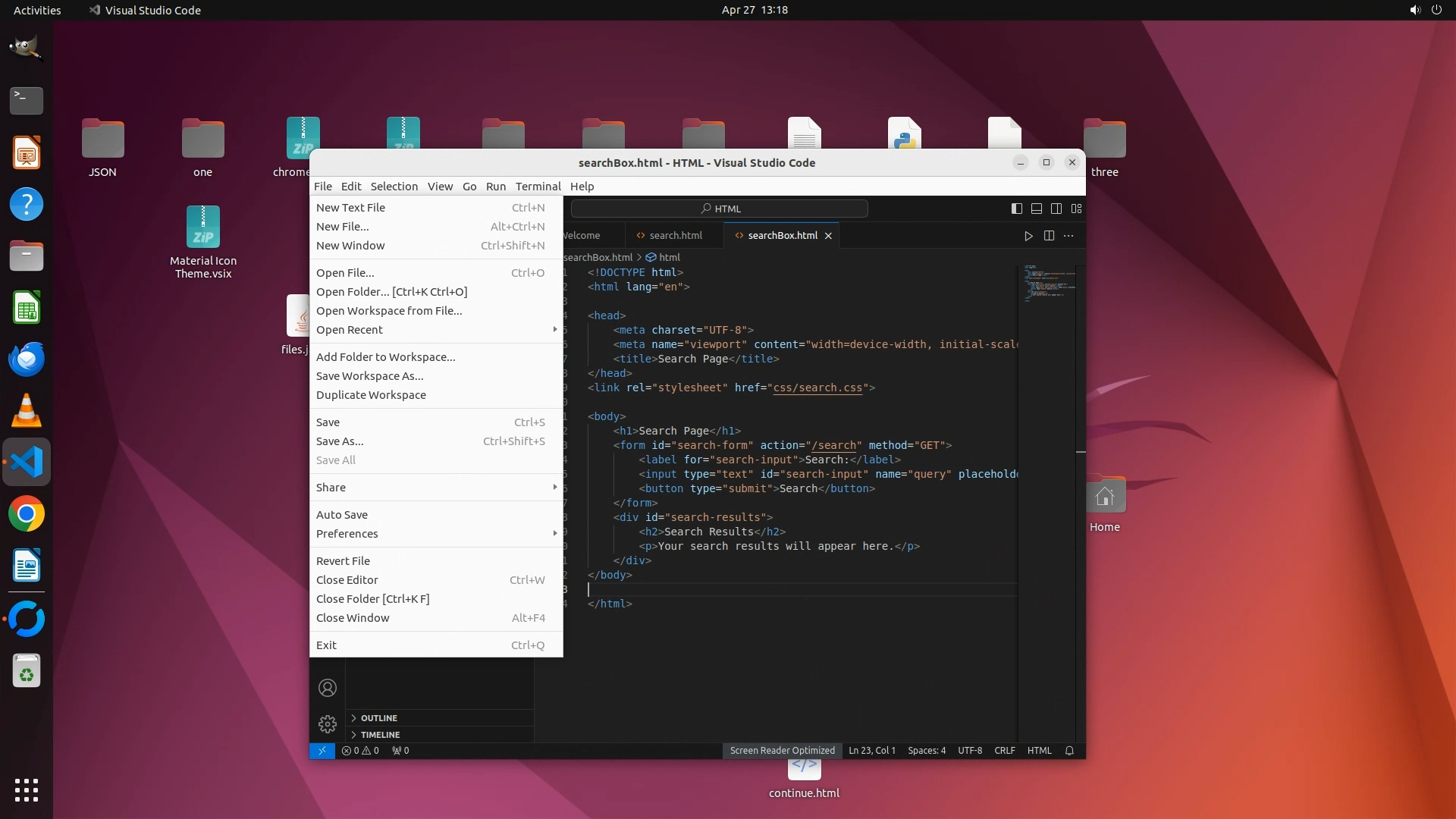Select Save As... from File menu
1456x819 pixels.
click(x=340, y=441)
